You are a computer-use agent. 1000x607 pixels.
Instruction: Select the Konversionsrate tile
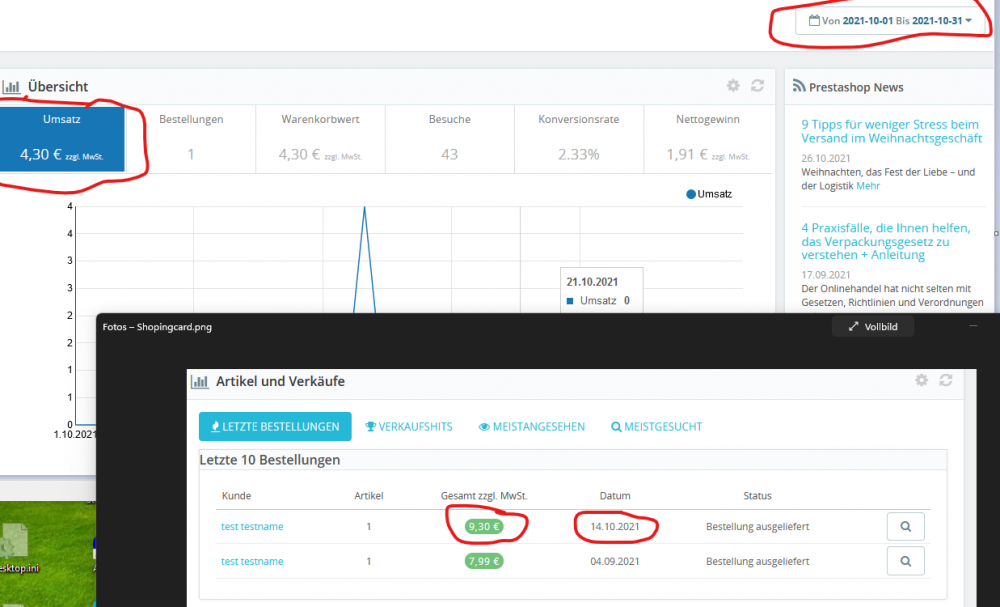tap(578, 139)
